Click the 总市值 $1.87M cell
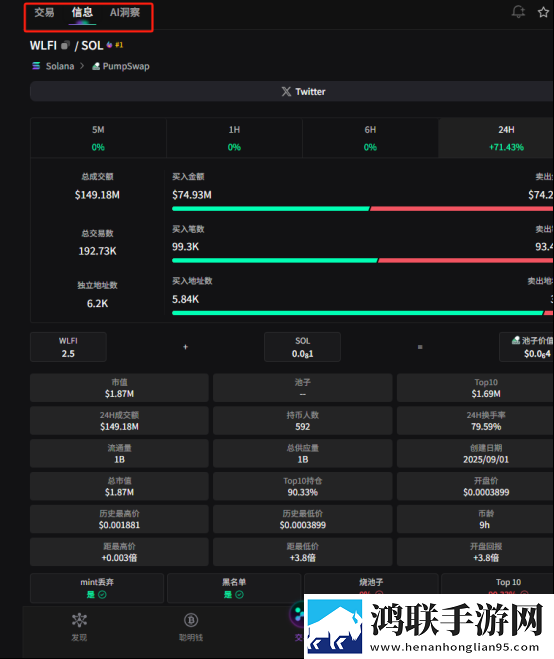The height and width of the screenshot is (659, 554). [x=119, y=486]
